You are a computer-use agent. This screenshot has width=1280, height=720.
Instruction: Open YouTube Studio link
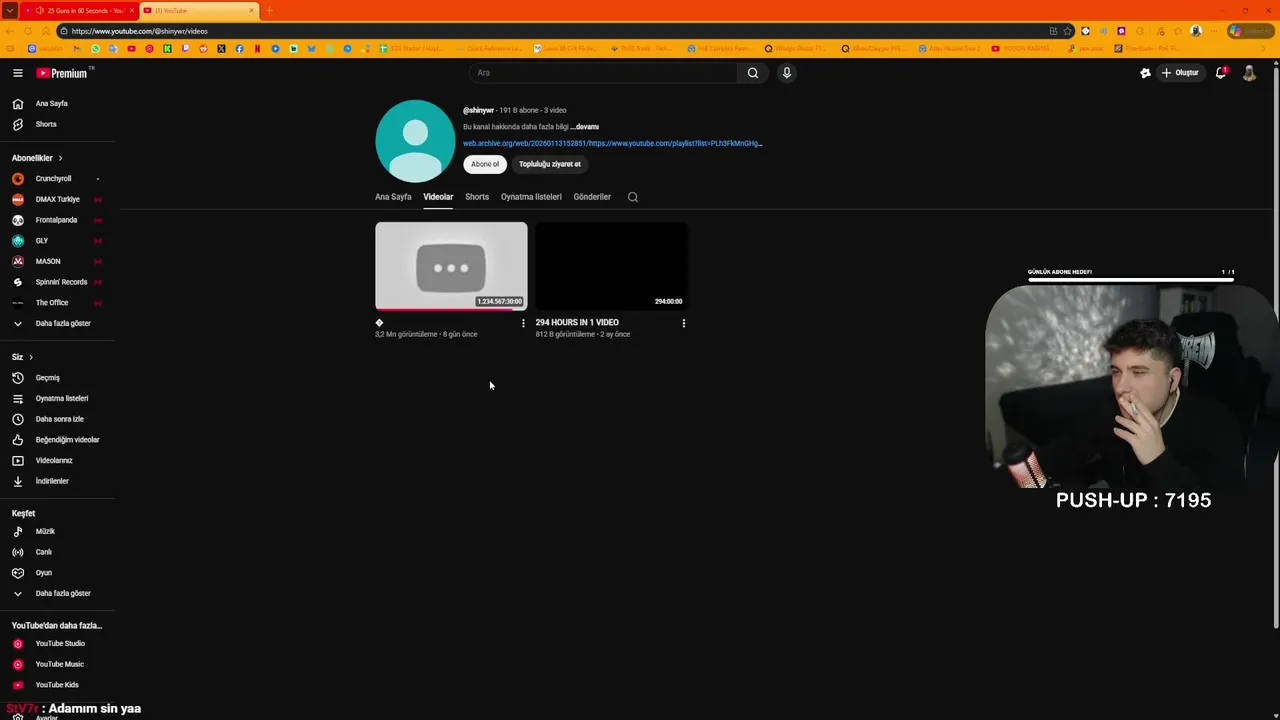click(58, 644)
